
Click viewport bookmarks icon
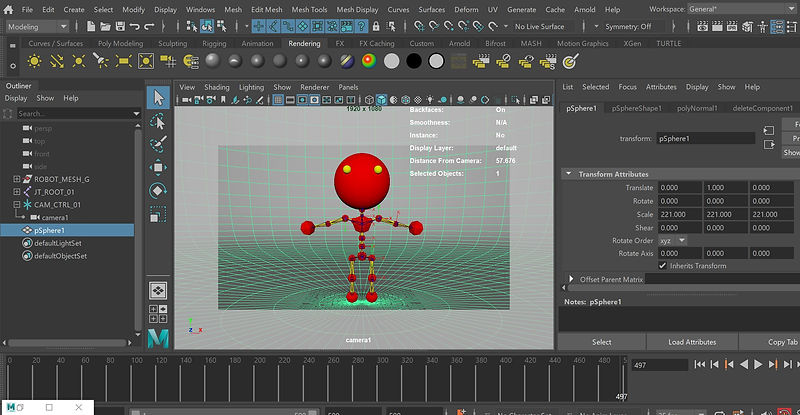[x=223, y=100]
